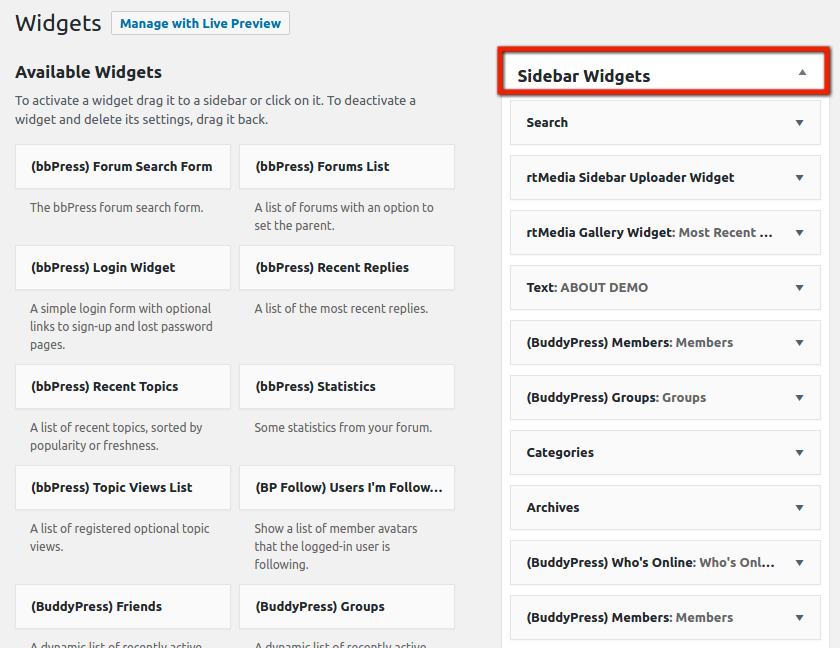Viewport: 840px width, 648px height.
Task: Select the (bbPress) Recent Replies widget
Action: 346,267
